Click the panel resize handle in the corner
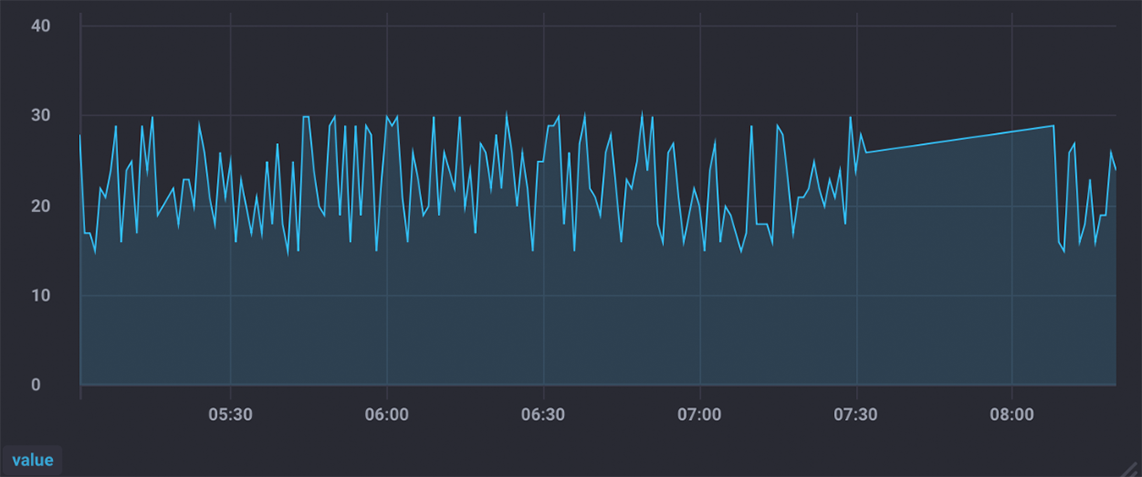 coord(1131,467)
